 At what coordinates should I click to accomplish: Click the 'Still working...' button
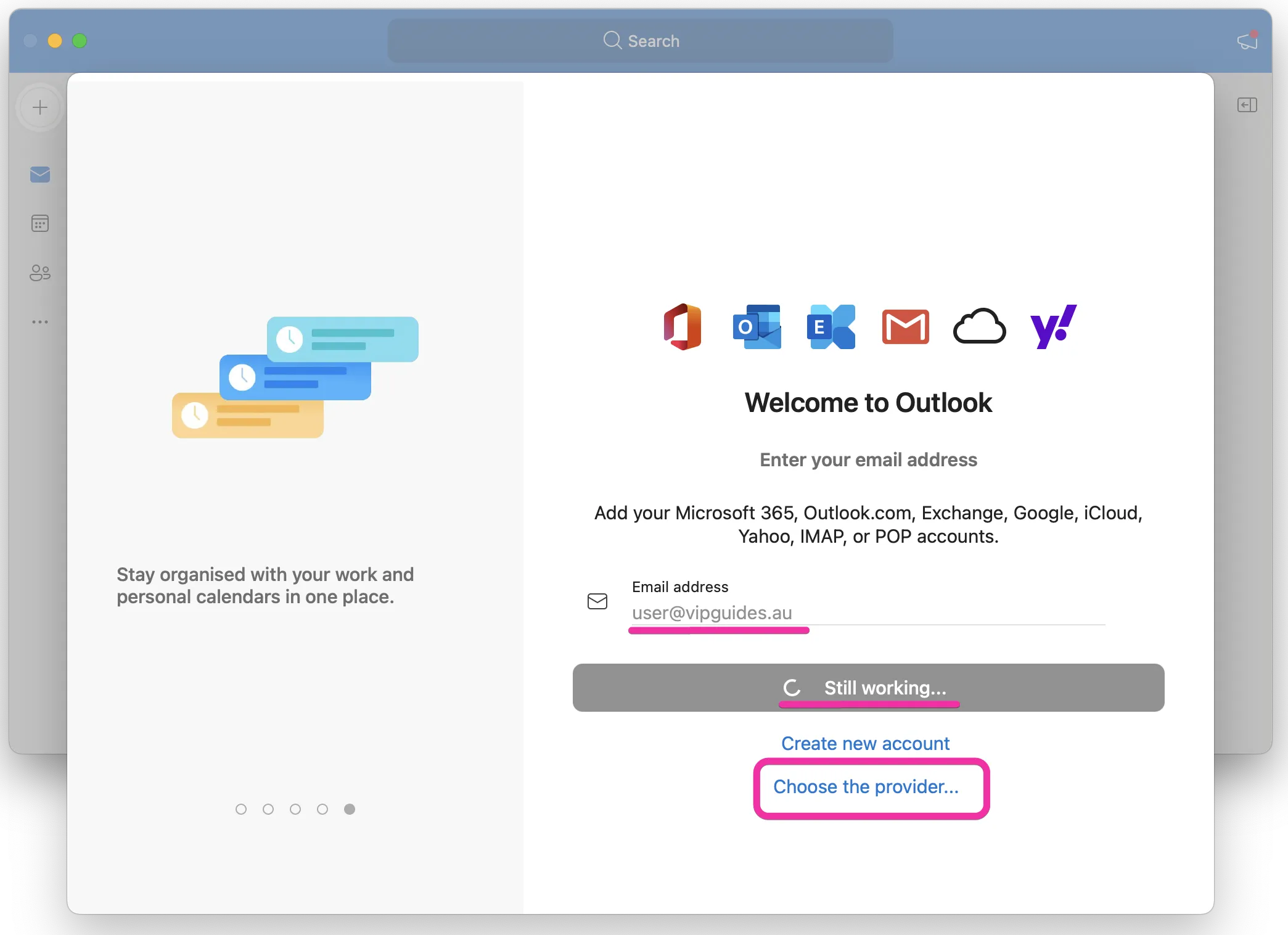(868, 688)
